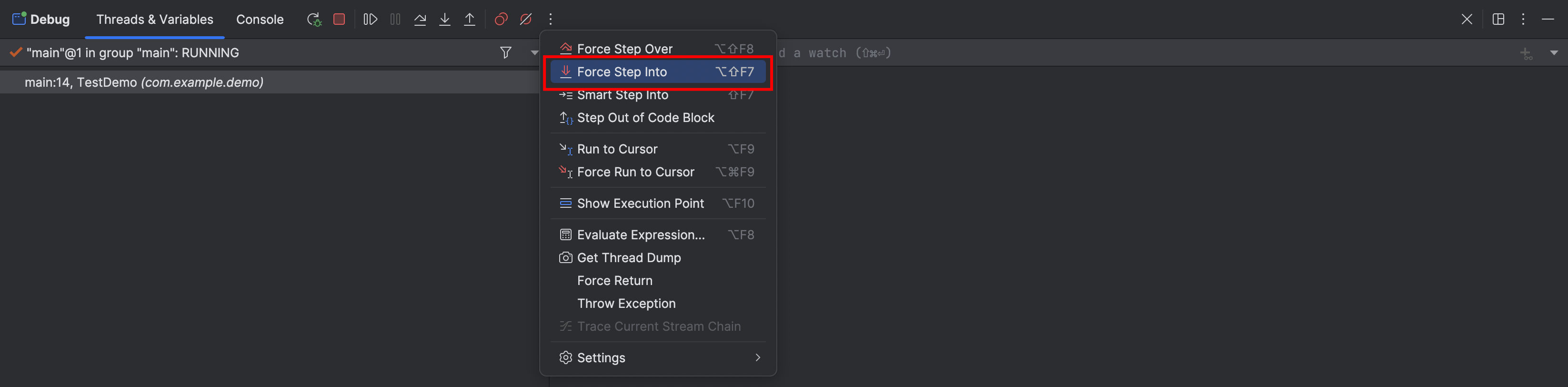The height and width of the screenshot is (387, 1568).
Task: Expand the Settings submenu
Action: pyautogui.click(x=757, y=358)
